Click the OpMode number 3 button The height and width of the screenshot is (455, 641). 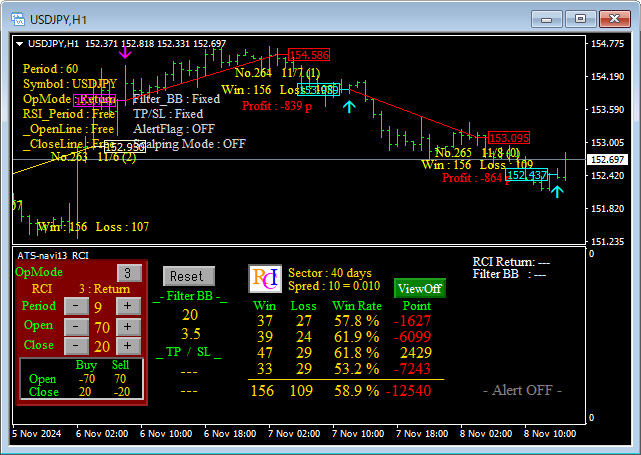(x=129, y=273)
